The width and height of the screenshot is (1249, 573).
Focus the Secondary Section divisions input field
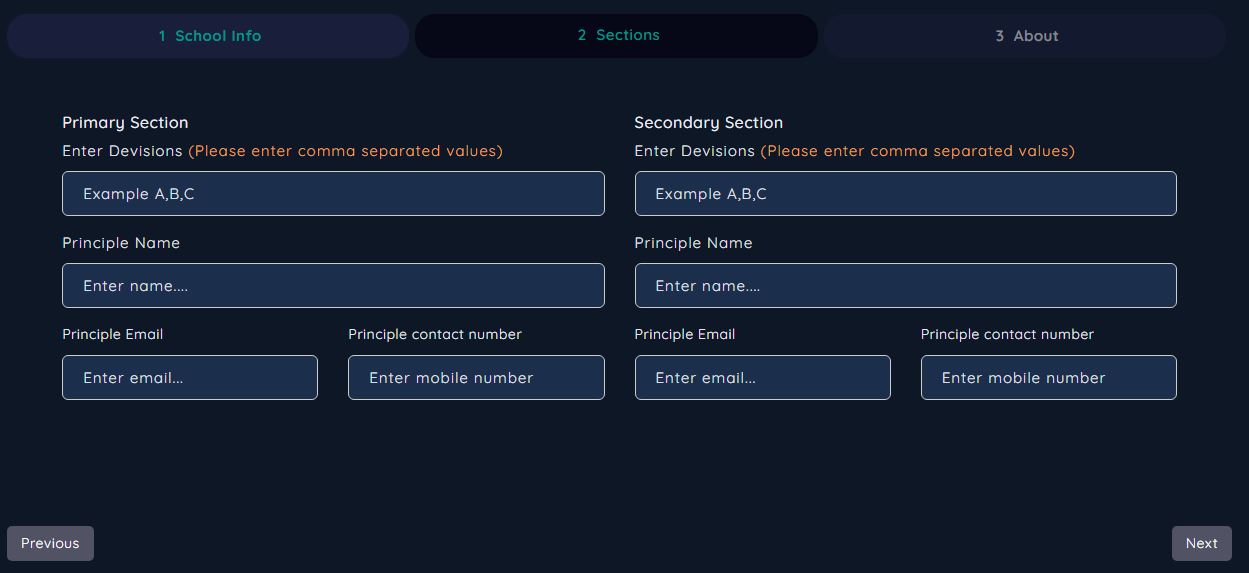(905, 194)
